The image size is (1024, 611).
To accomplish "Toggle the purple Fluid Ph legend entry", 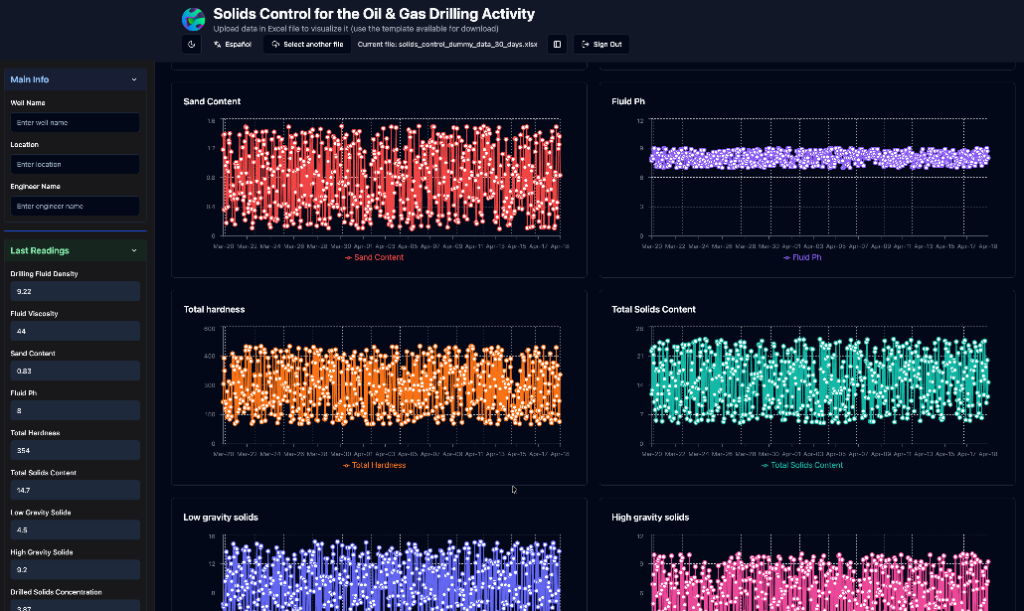I will 802,257.
